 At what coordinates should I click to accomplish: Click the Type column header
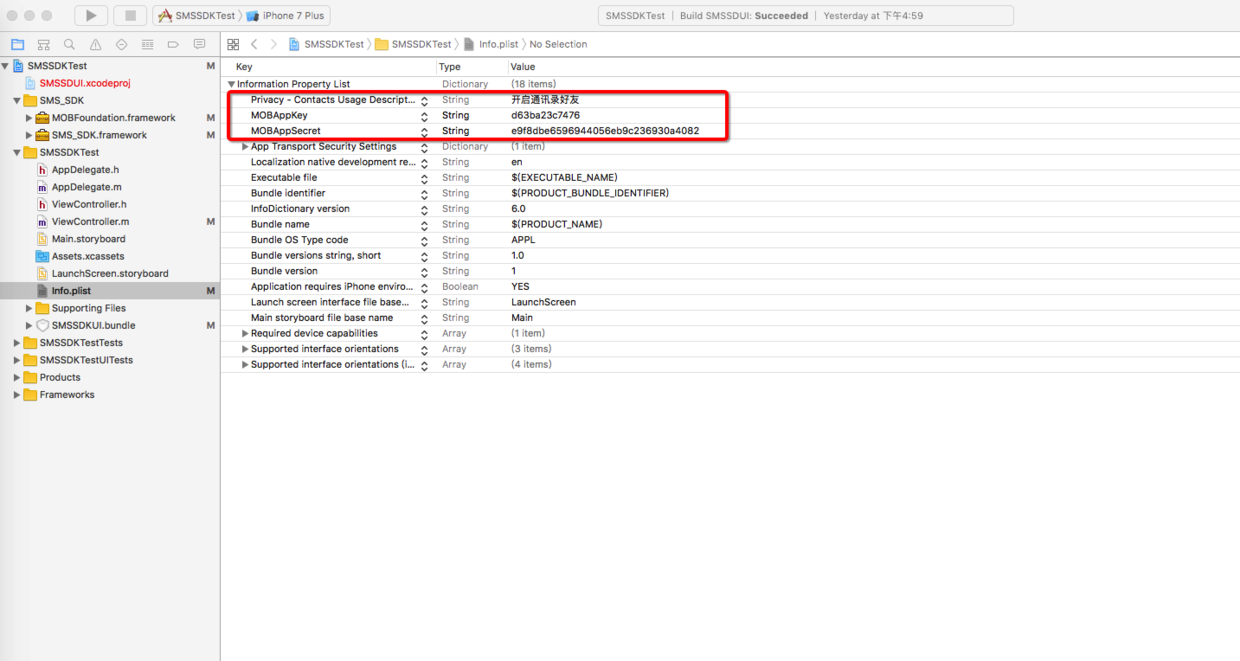pos(450,67)
